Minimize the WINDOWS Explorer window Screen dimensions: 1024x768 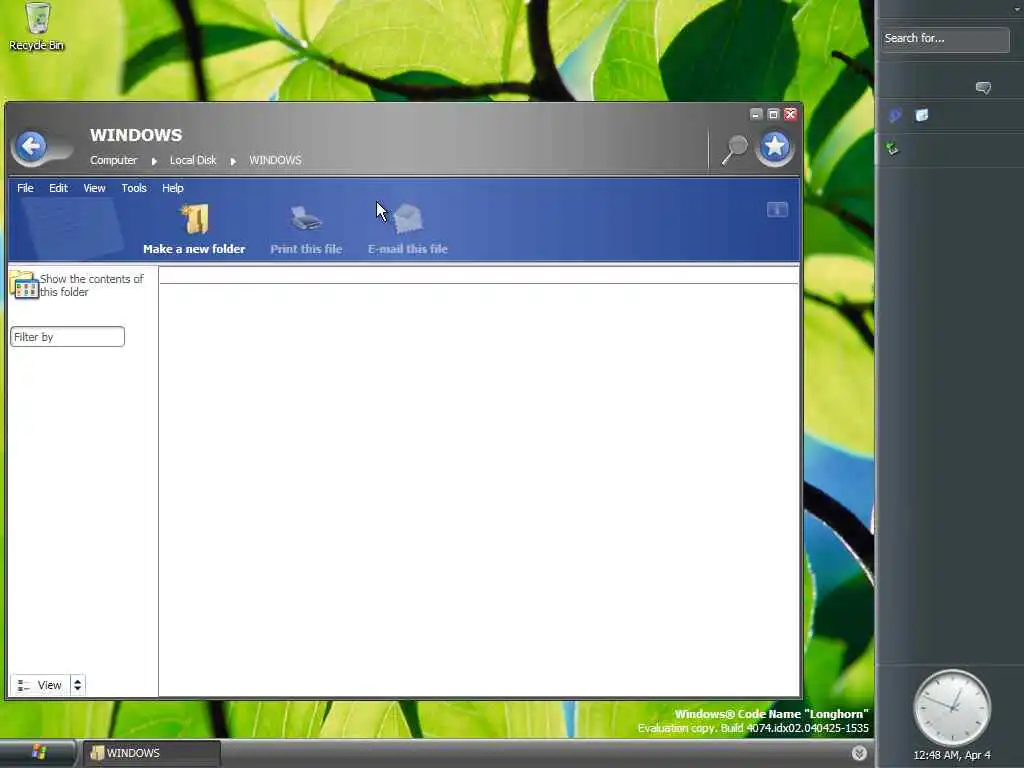click(756, 114)
